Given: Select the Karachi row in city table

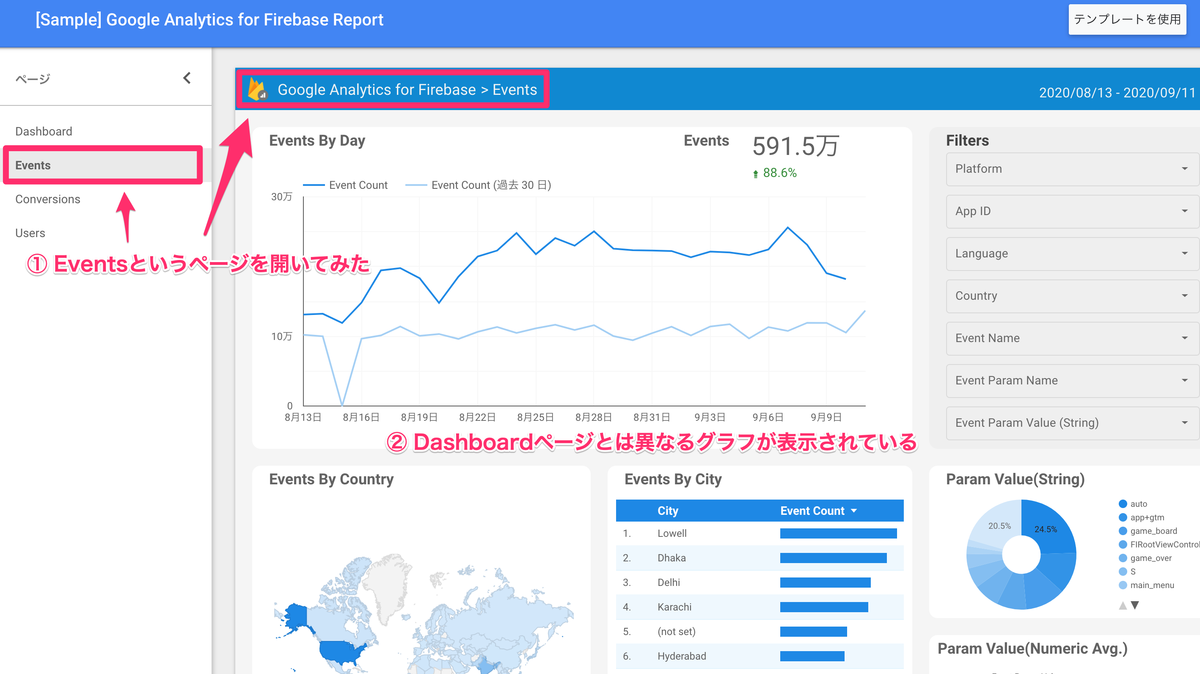Looking at the screenshot, I should 760,607.
